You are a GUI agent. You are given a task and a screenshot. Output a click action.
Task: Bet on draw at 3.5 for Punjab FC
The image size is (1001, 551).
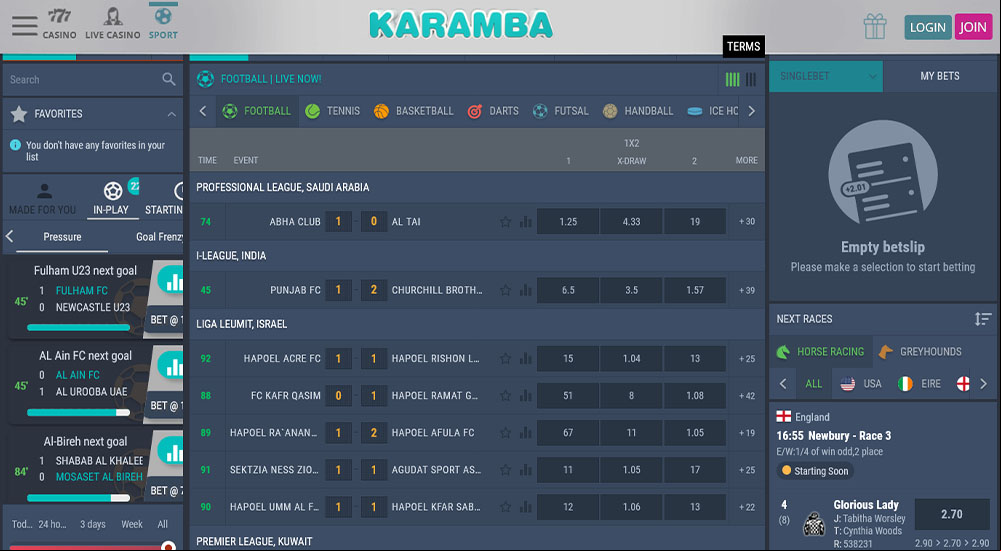pyautogui.click(x=631, y=290)
